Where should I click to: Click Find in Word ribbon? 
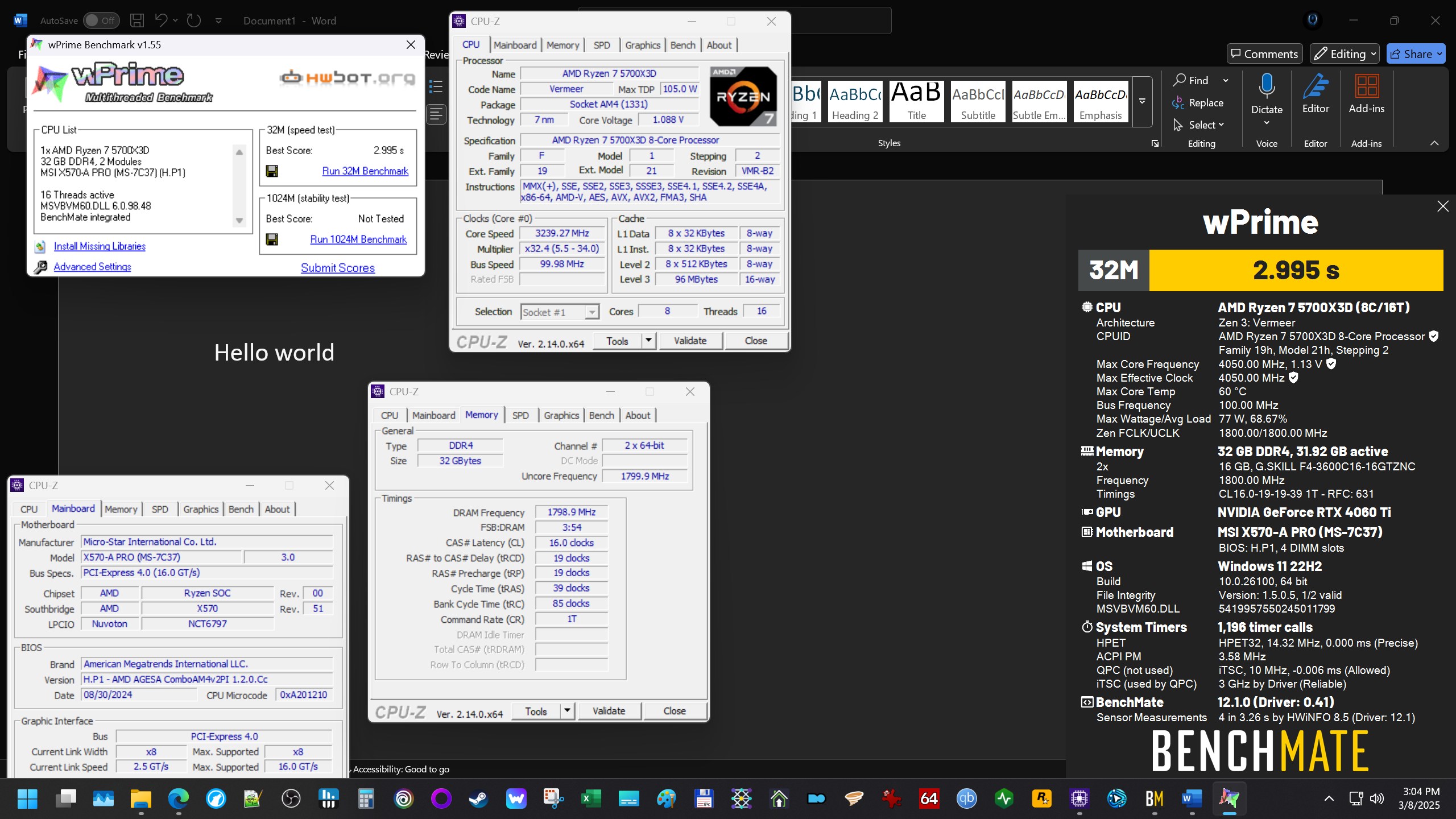pyautogui.click(x=1190, y=81)
